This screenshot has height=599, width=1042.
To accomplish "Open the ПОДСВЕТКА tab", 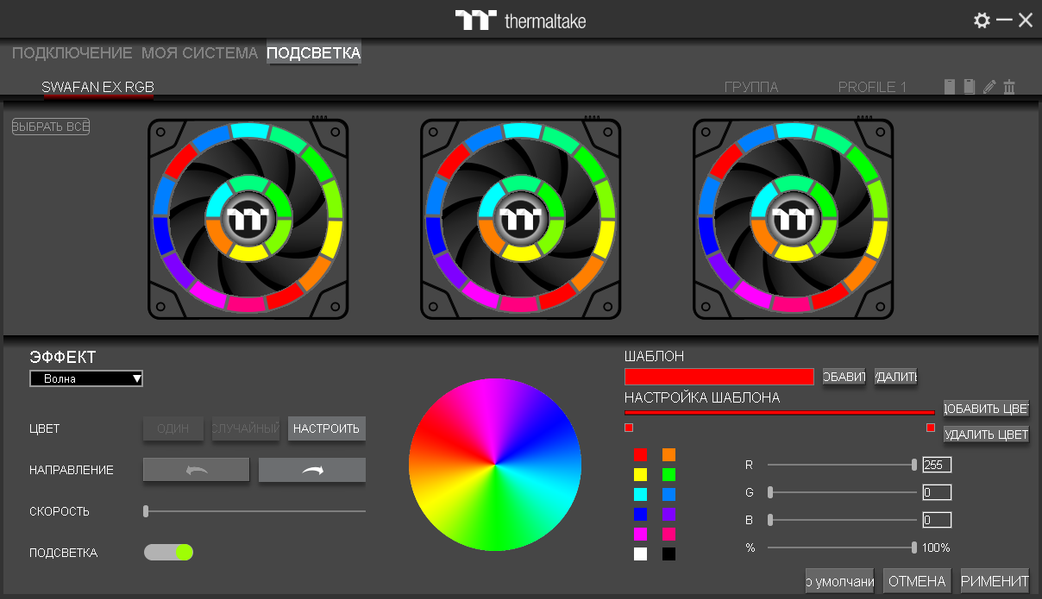I will [x=314, y=53].
